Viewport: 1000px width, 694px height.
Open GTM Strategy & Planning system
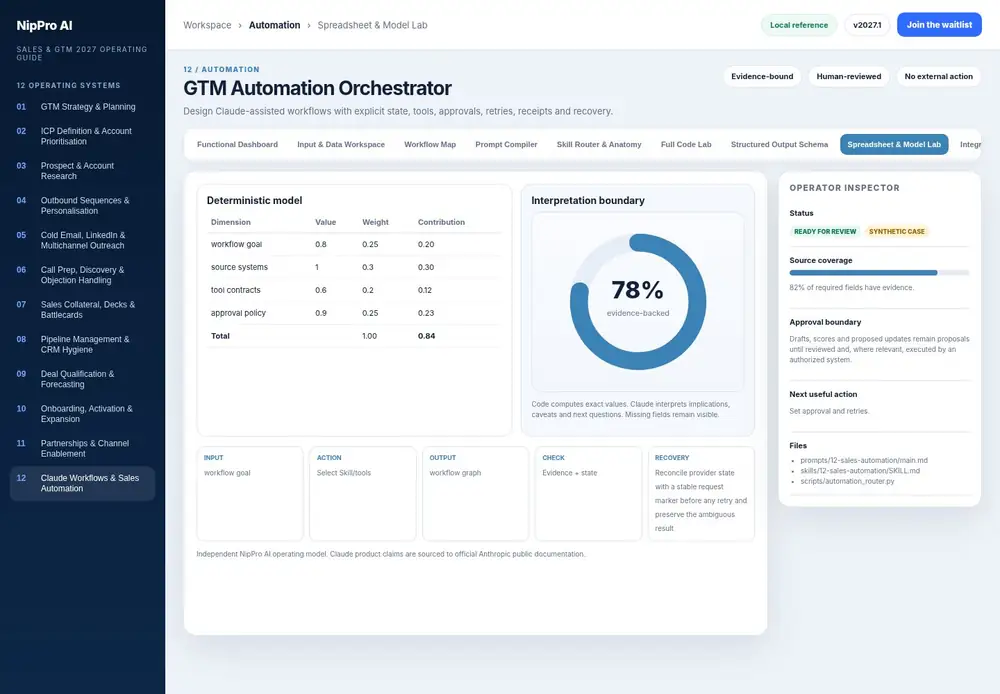82,107
